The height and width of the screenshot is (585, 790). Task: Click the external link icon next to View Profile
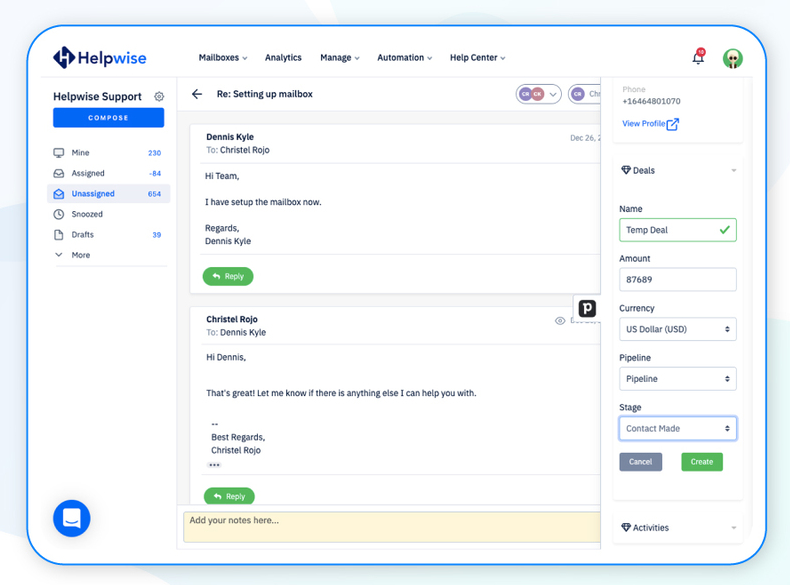673,124
